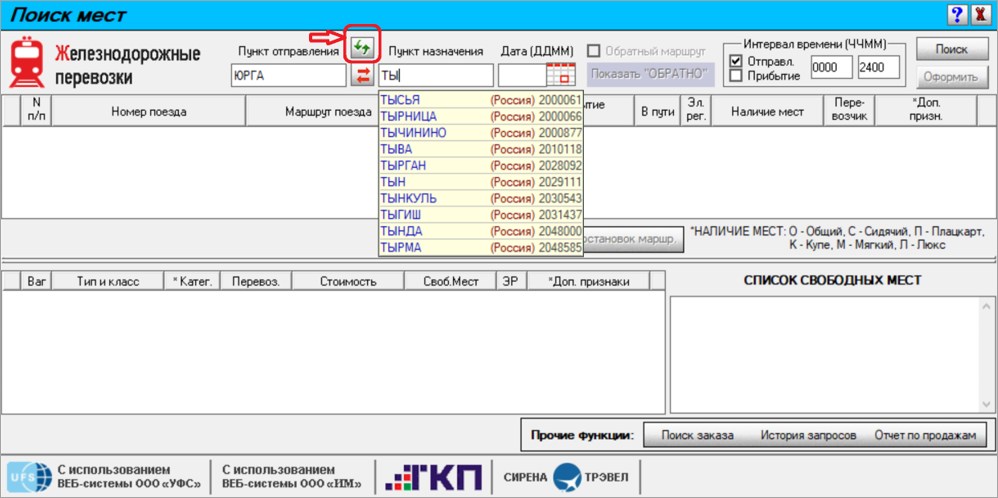Swap stations with the red arrows button

[363, 76]
